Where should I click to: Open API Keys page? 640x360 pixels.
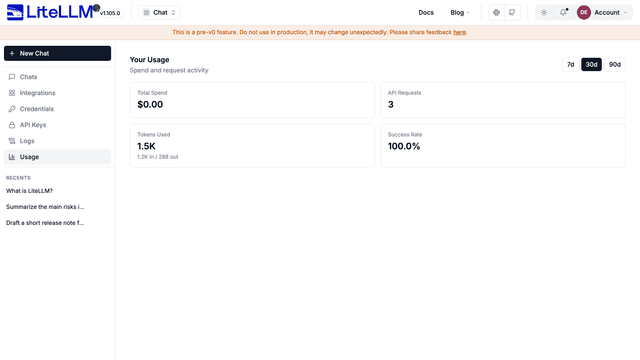coord(58,125)
